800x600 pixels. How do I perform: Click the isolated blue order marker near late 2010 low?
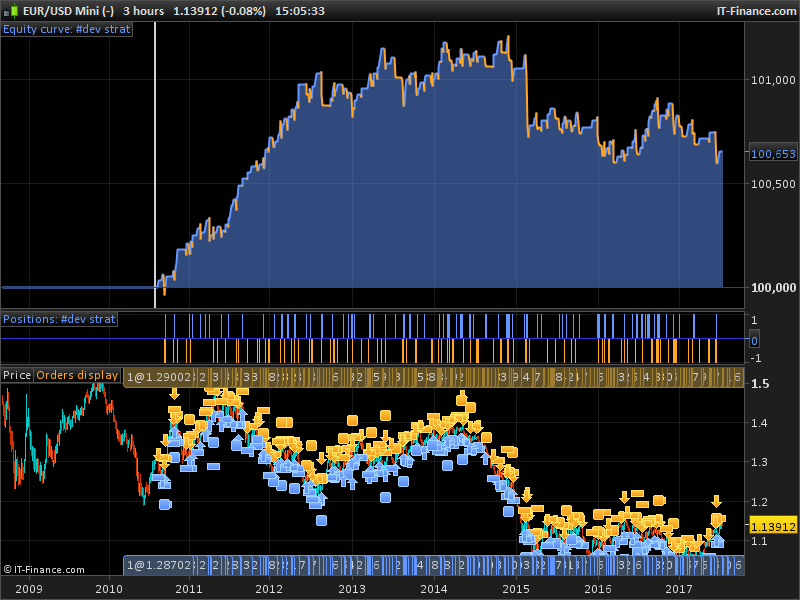pos(165,504)
